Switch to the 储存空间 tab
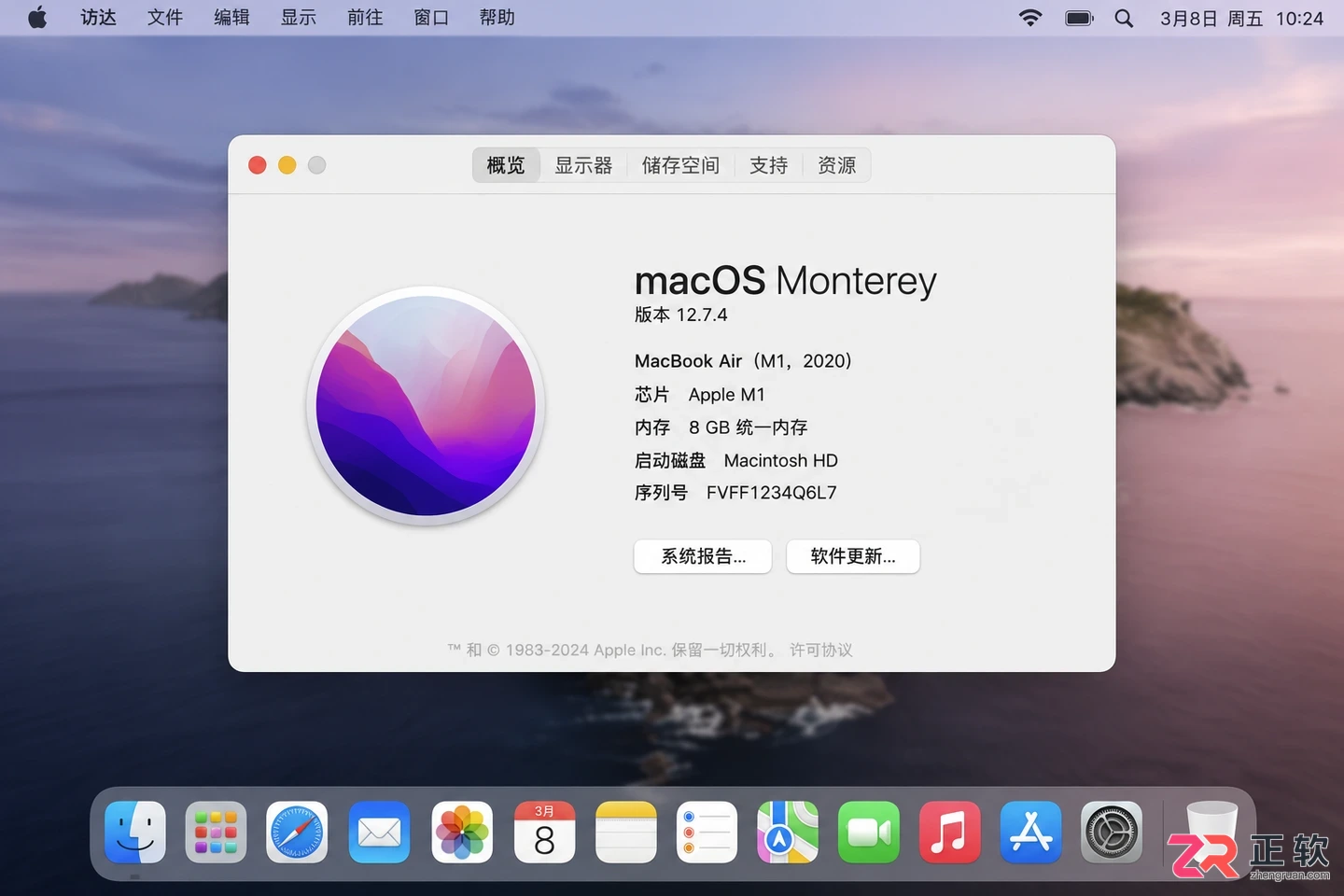 680,165
